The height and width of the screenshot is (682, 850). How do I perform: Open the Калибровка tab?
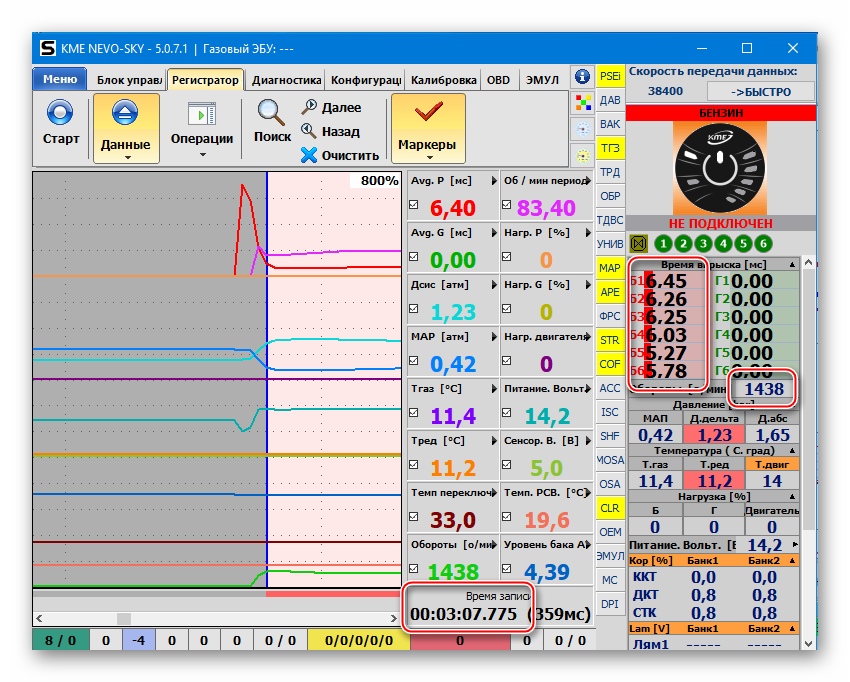(443, 80)
